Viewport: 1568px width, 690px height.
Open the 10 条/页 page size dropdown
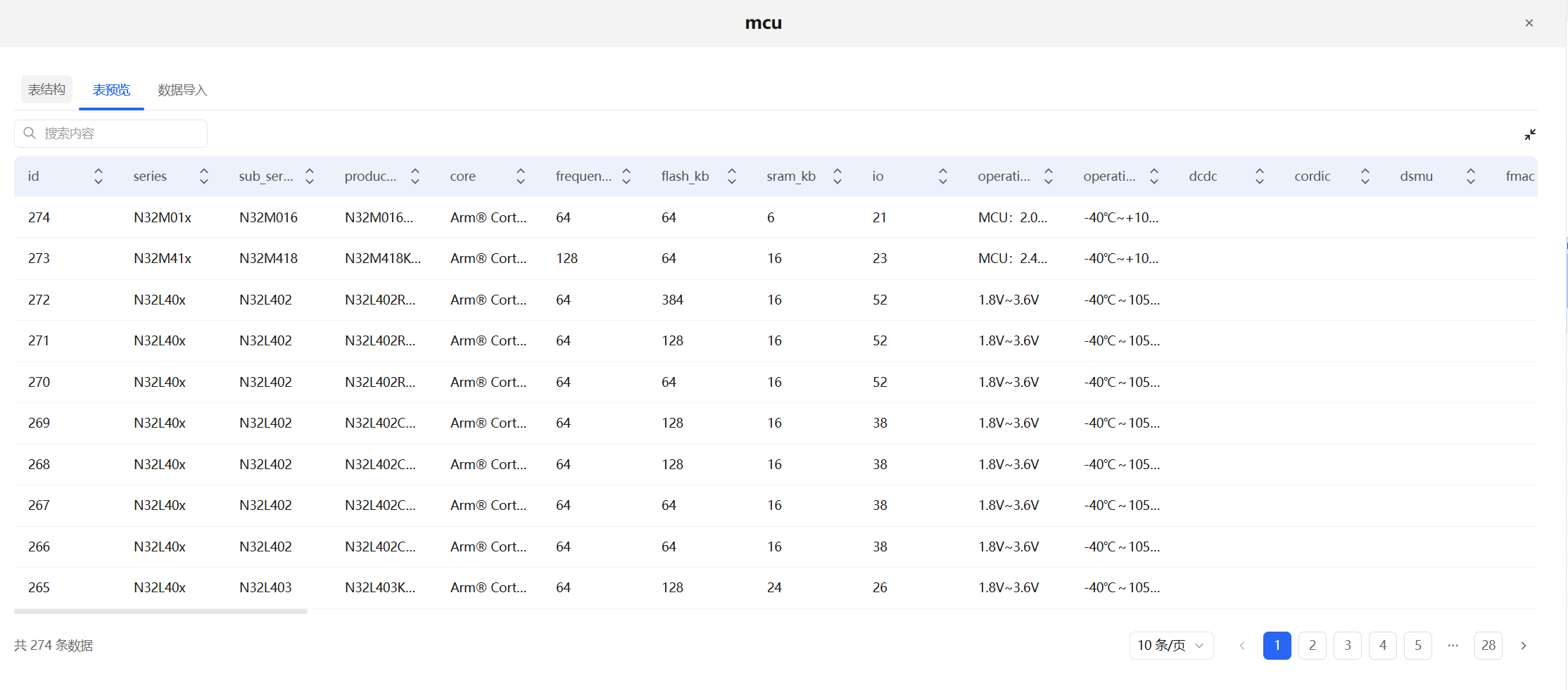click(1171, 645)
